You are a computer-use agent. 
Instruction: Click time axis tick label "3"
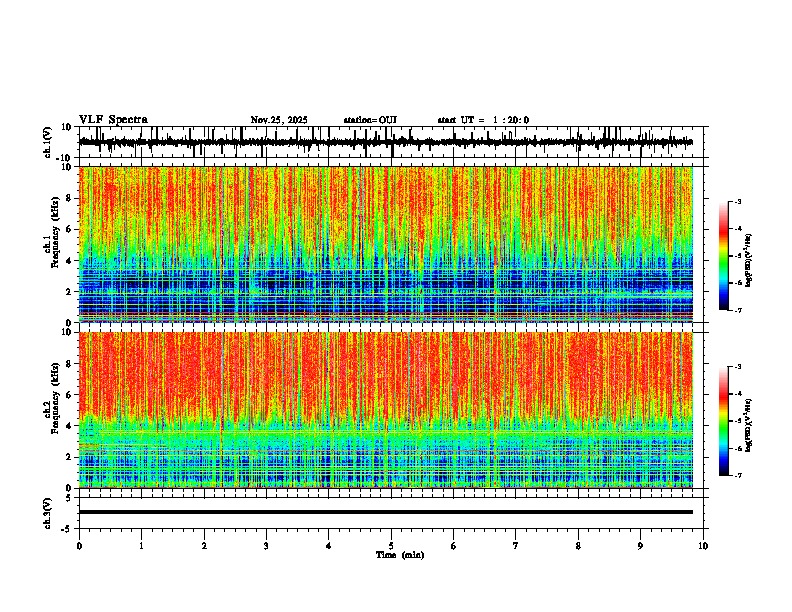266,546
